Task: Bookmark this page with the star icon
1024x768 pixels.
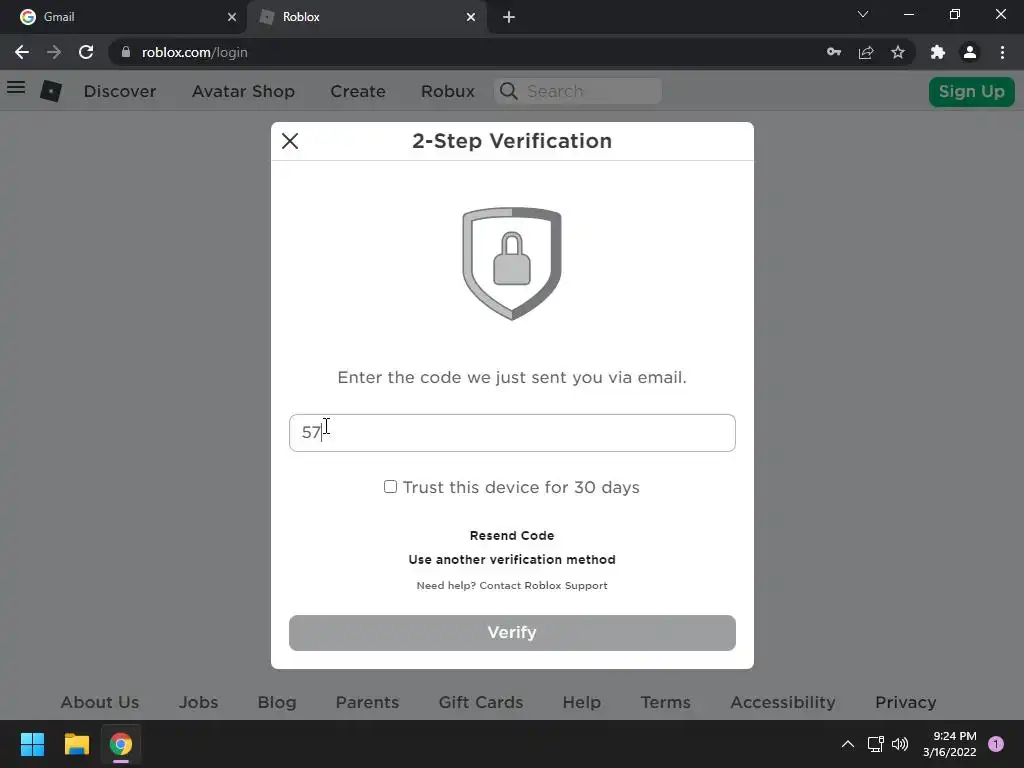Action: tap(898, 52)
